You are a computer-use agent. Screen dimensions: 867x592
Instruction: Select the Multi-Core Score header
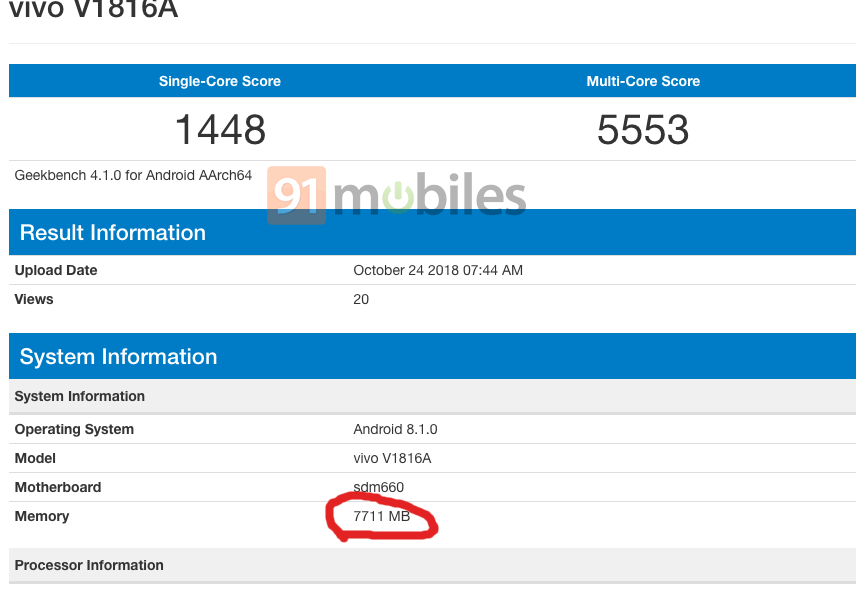click(x=643, y=81)
